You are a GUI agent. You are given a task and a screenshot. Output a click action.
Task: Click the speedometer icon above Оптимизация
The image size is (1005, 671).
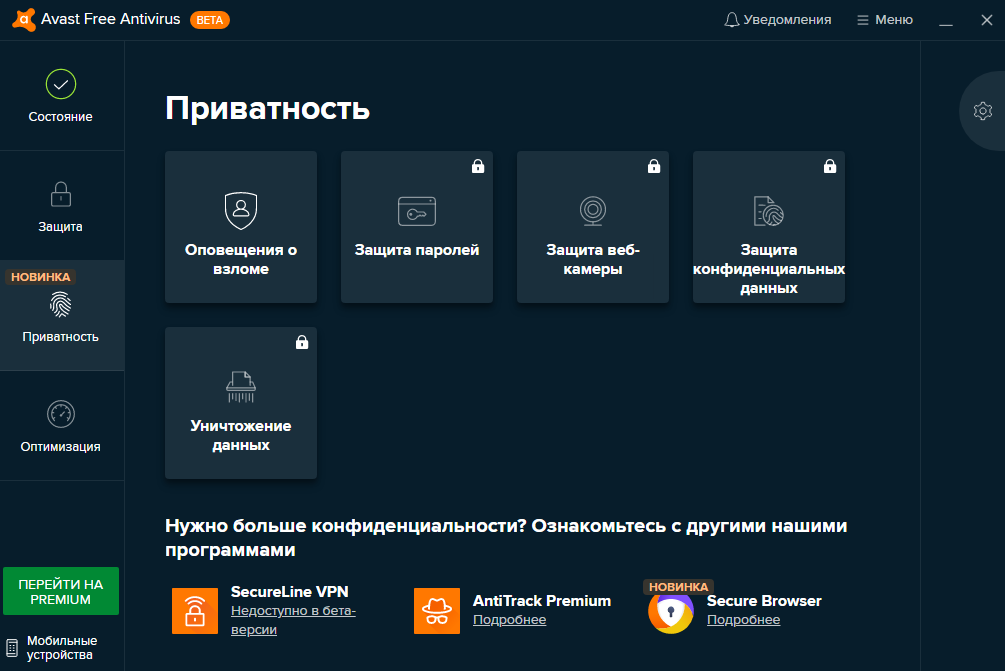(x=61, y=414)
